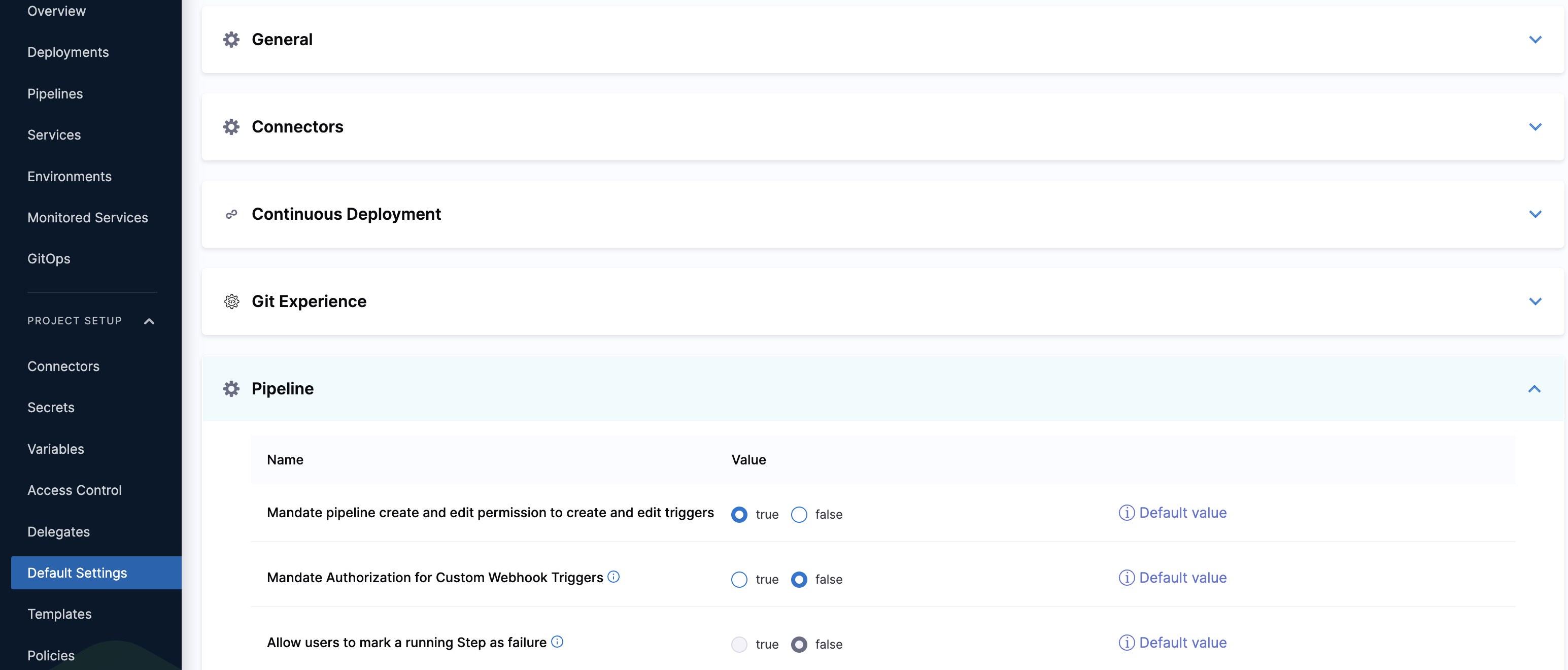Image resolution: width=1568 pixels, height=670 pixels.
Task: Click the Continuous Deployment header row
Action: (852, 214)
